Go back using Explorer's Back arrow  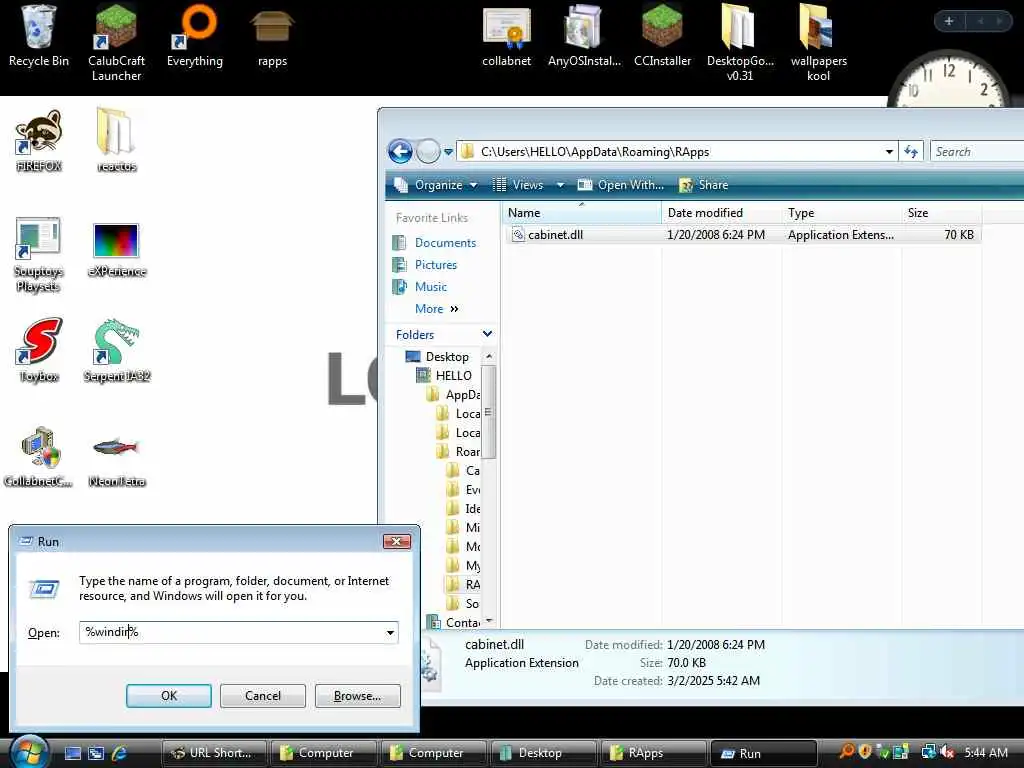tap(400, 152)
